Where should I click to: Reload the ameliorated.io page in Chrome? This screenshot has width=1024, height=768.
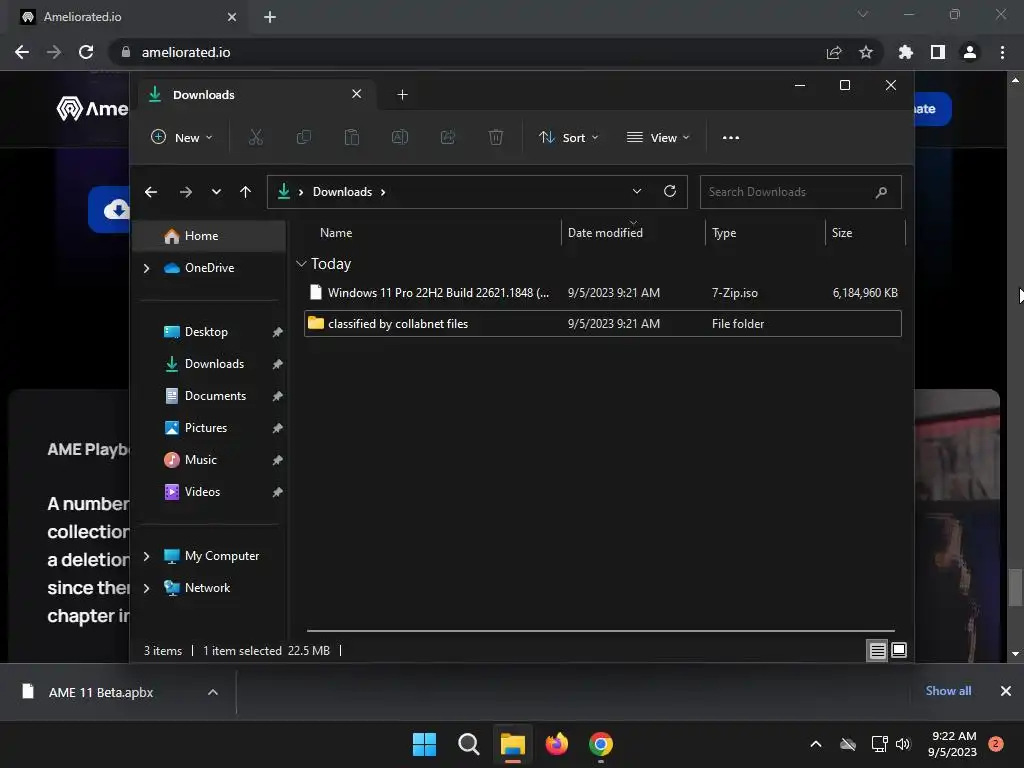point(86,52)
